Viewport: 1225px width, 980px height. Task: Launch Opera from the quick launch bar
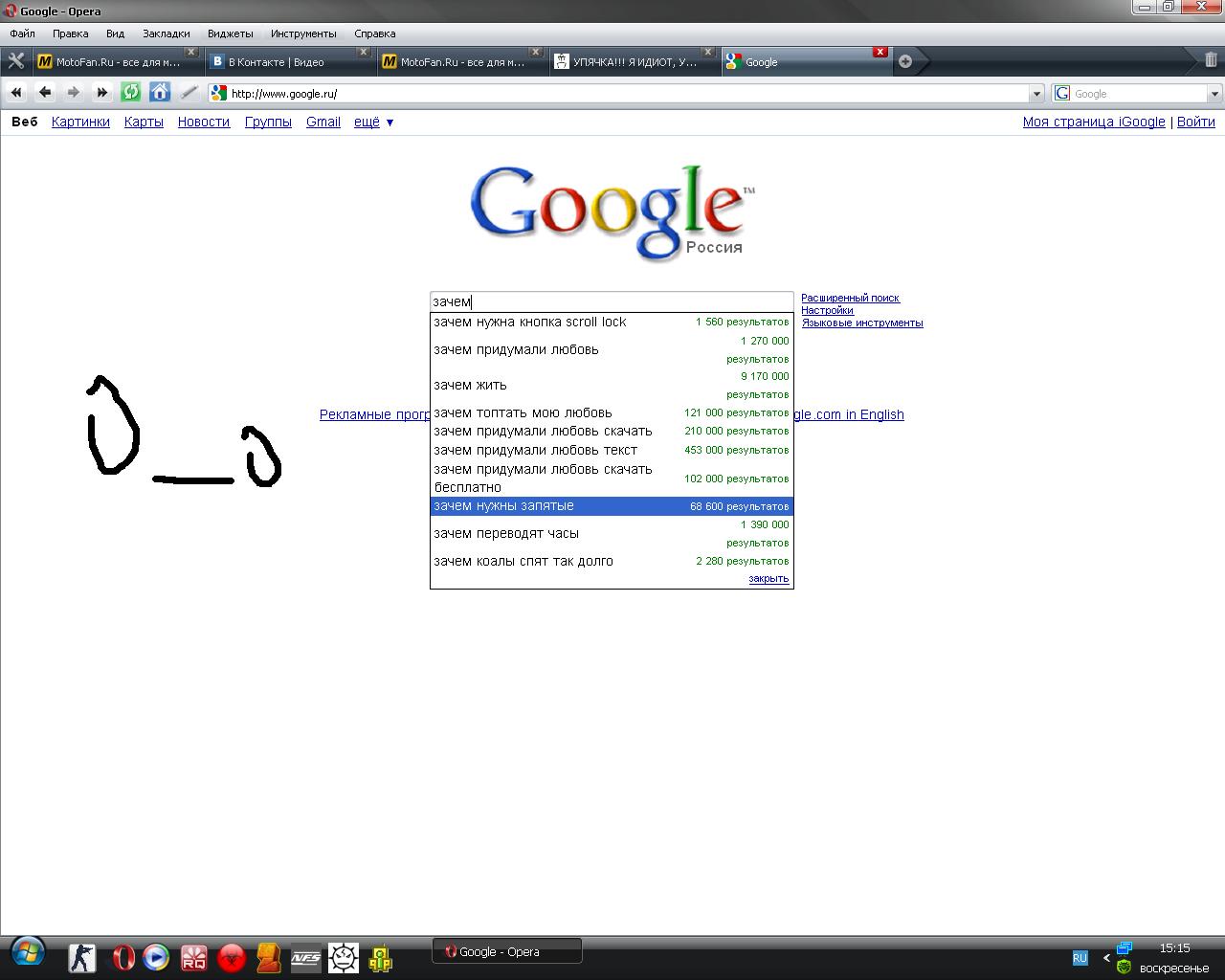pos(122,957)
